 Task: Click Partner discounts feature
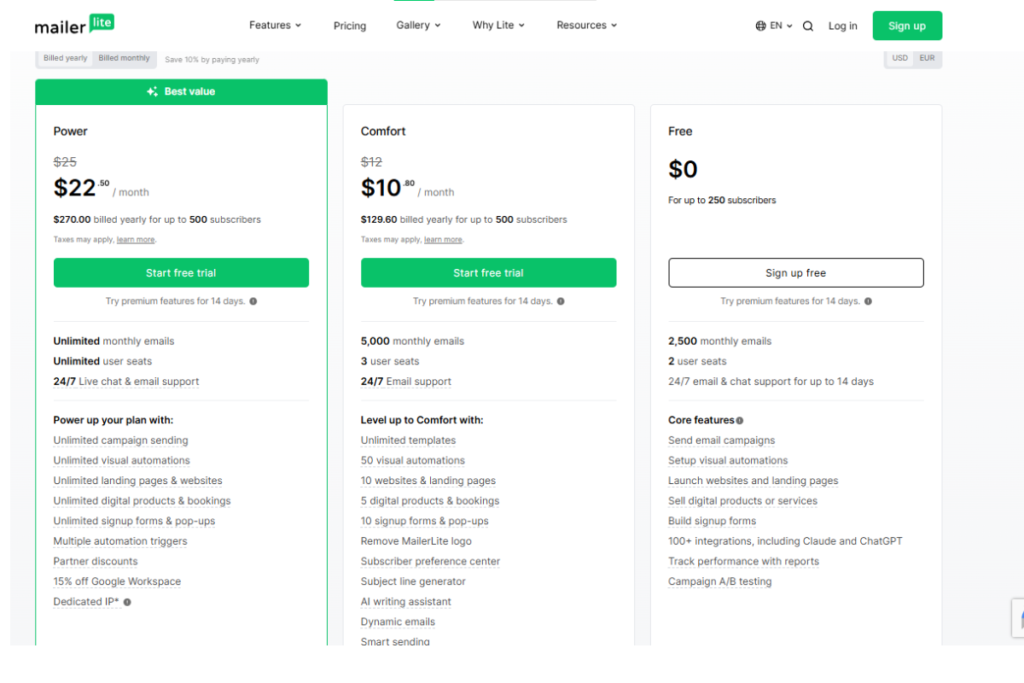(x=95, y=562)
